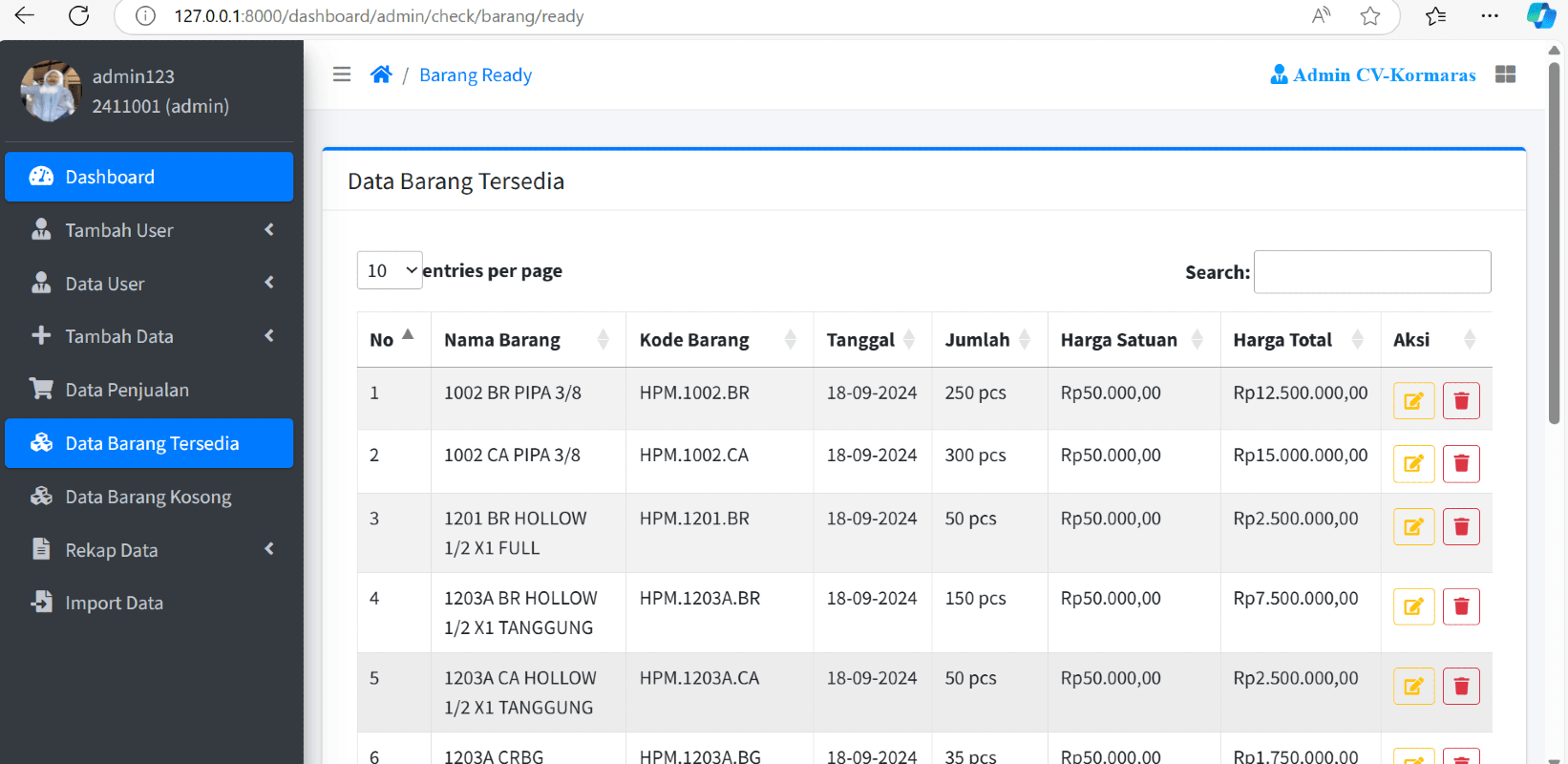Expand Tambah User submenu
The width and height of the screenshot is (1568, 764).
pyautogui.click(x=149, y=230)
